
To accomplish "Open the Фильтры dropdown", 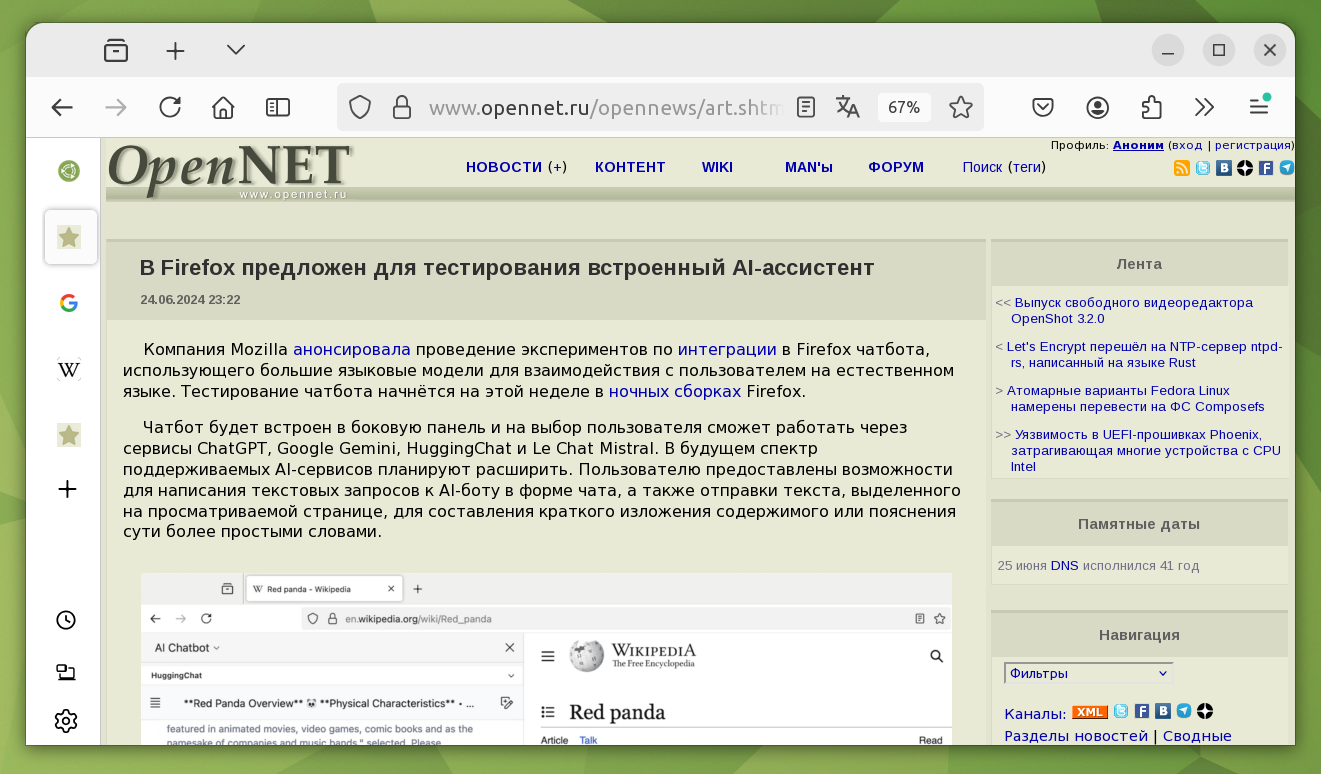I will pos(1088,673).
